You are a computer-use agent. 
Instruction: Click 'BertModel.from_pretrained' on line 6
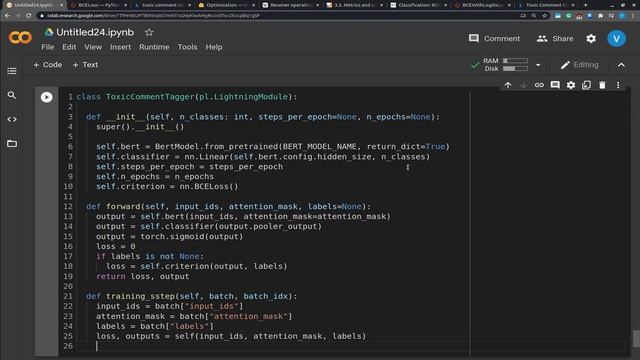pyautogui.click(x=216, y=147)
